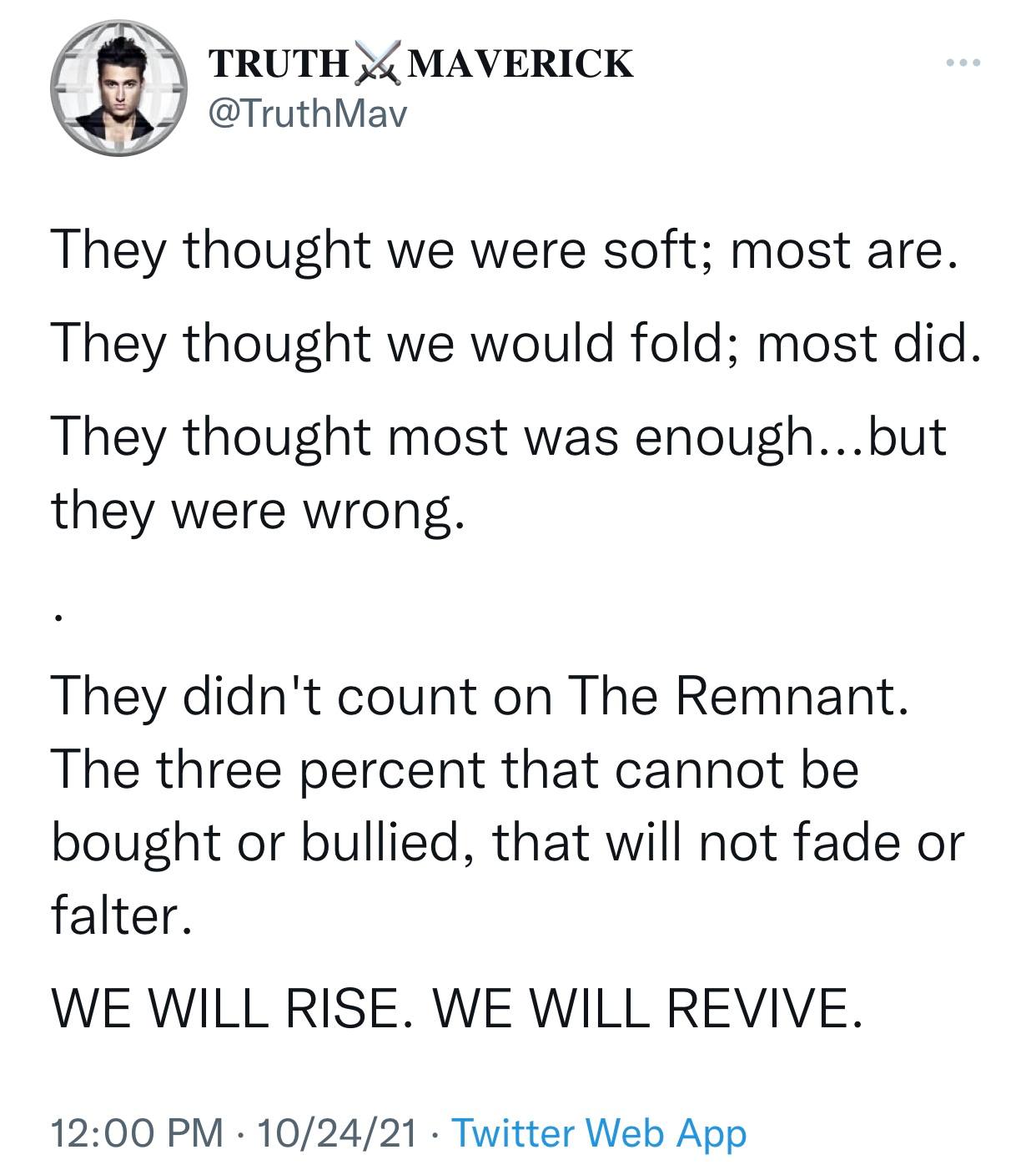Screen dimensions: 1036x1175
Task: Open the @TruthMav handle link
Action: pos(306,113)
